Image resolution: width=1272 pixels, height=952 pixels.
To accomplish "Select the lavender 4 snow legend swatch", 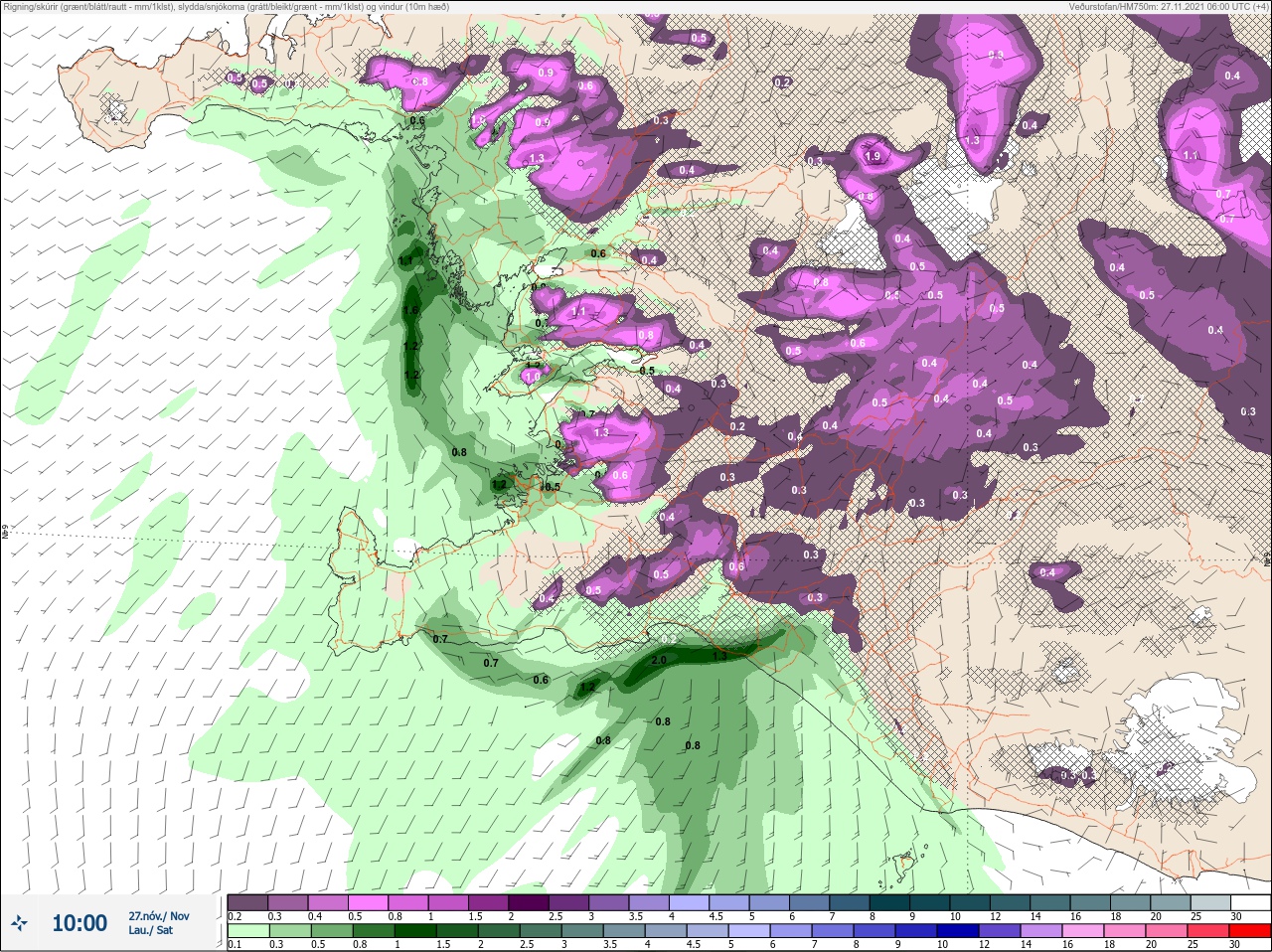I will (692, 902).
